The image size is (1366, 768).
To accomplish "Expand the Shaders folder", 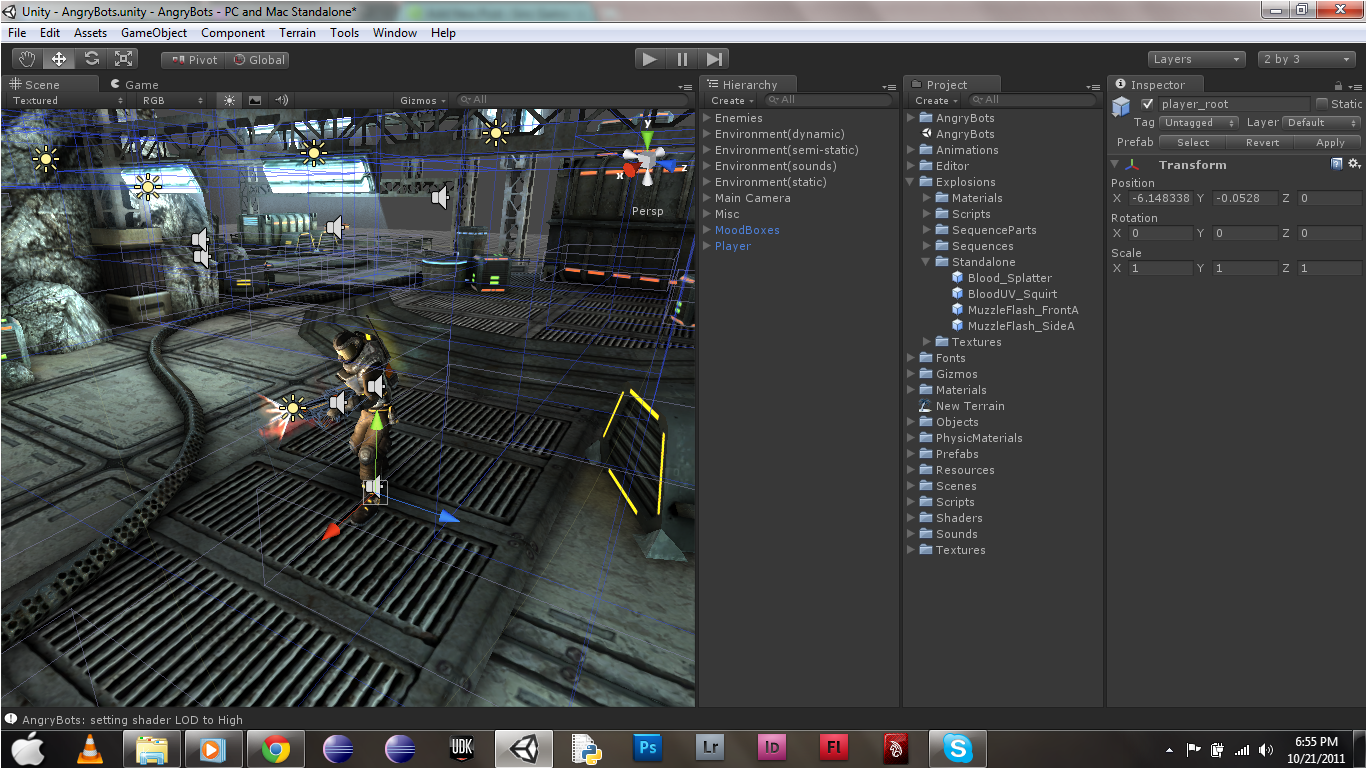I will tap(911, 518).
